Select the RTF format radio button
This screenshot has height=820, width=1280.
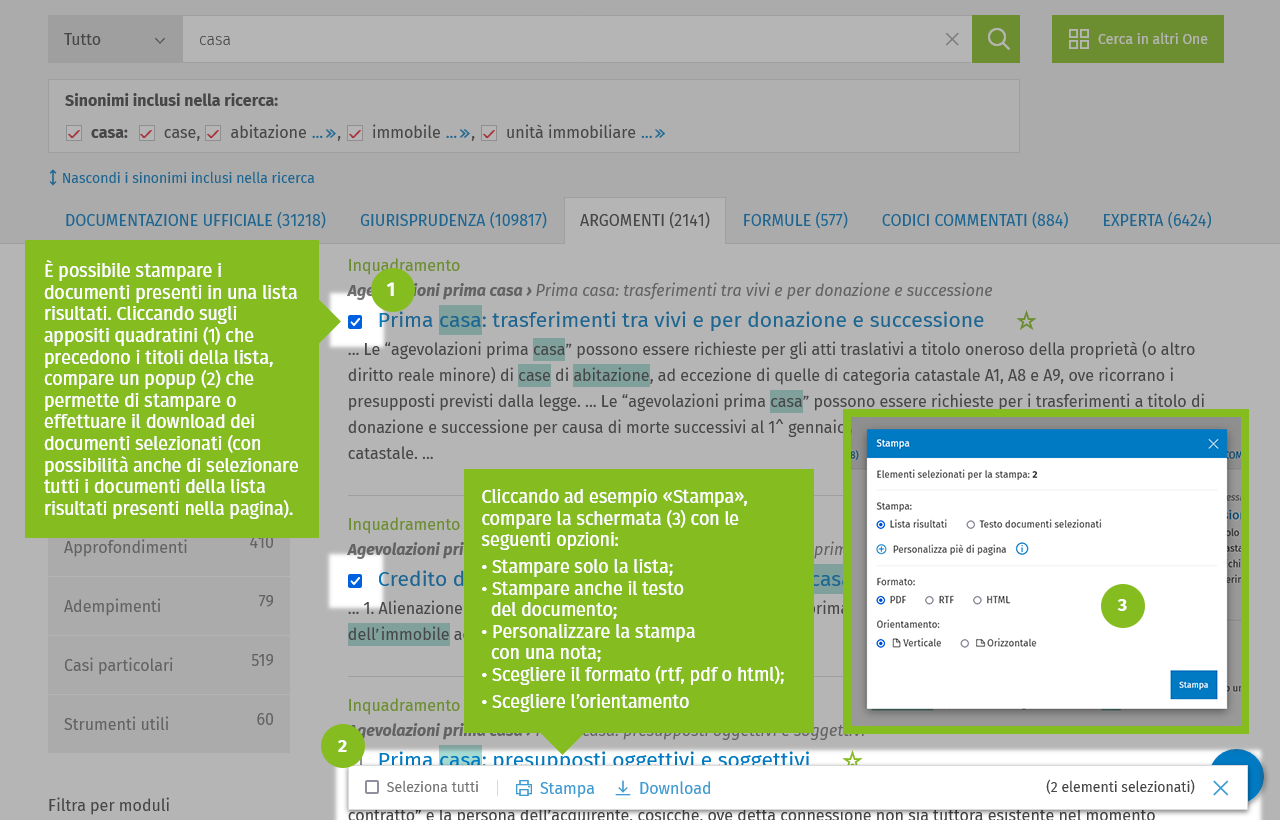tap(929, 600)
